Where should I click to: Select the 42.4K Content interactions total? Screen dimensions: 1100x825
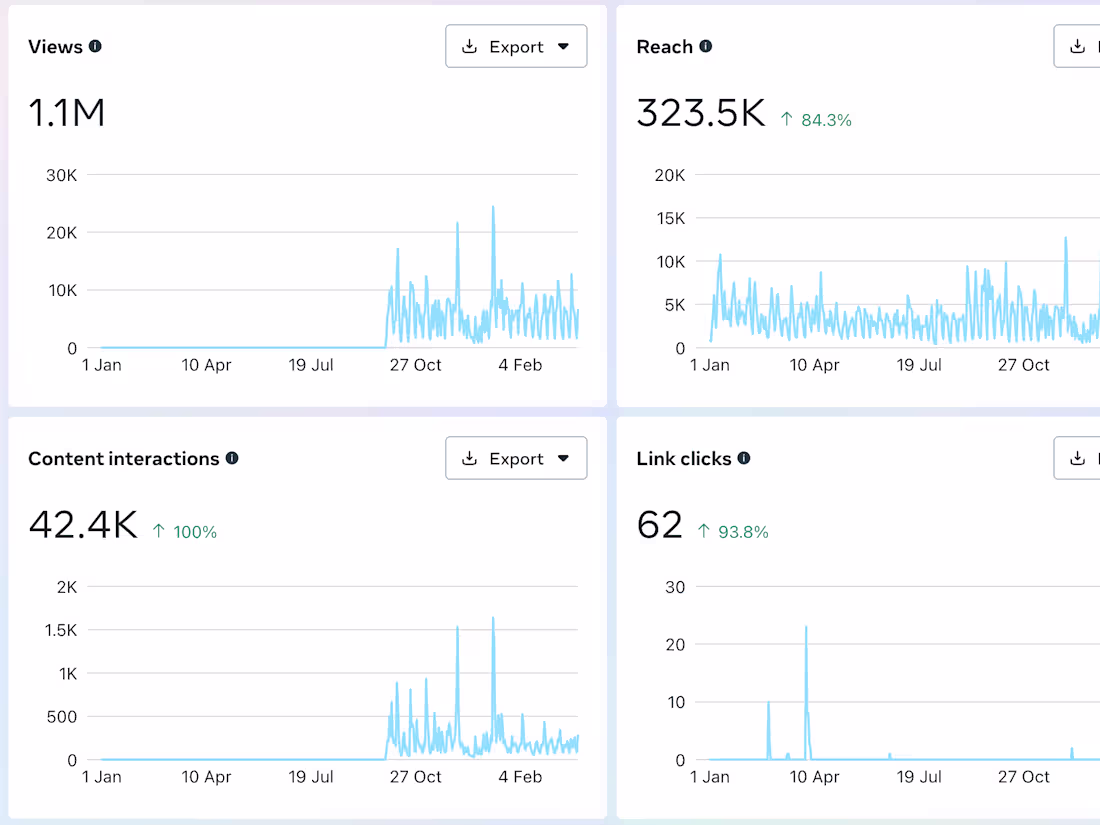click(83, 525)
